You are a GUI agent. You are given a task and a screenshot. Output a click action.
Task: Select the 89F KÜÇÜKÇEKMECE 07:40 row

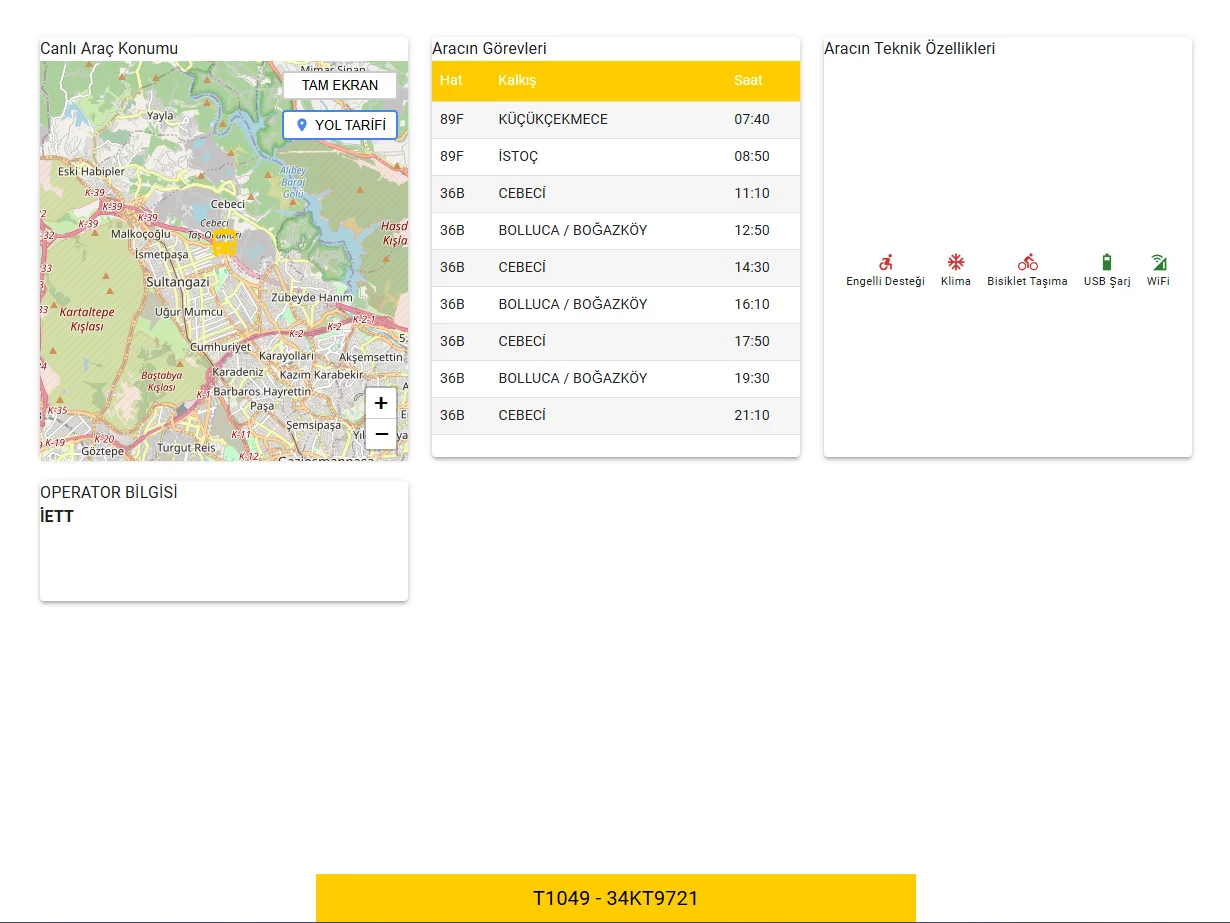coord(615,120)
